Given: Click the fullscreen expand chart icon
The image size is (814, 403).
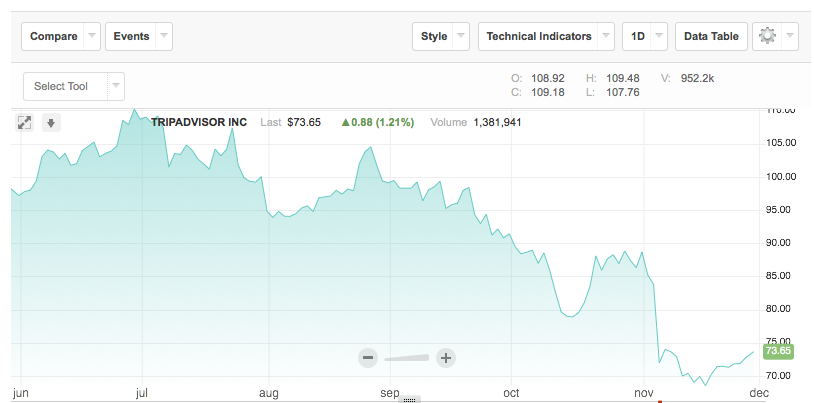Looking at the screenshot, I should coord(25,122).
